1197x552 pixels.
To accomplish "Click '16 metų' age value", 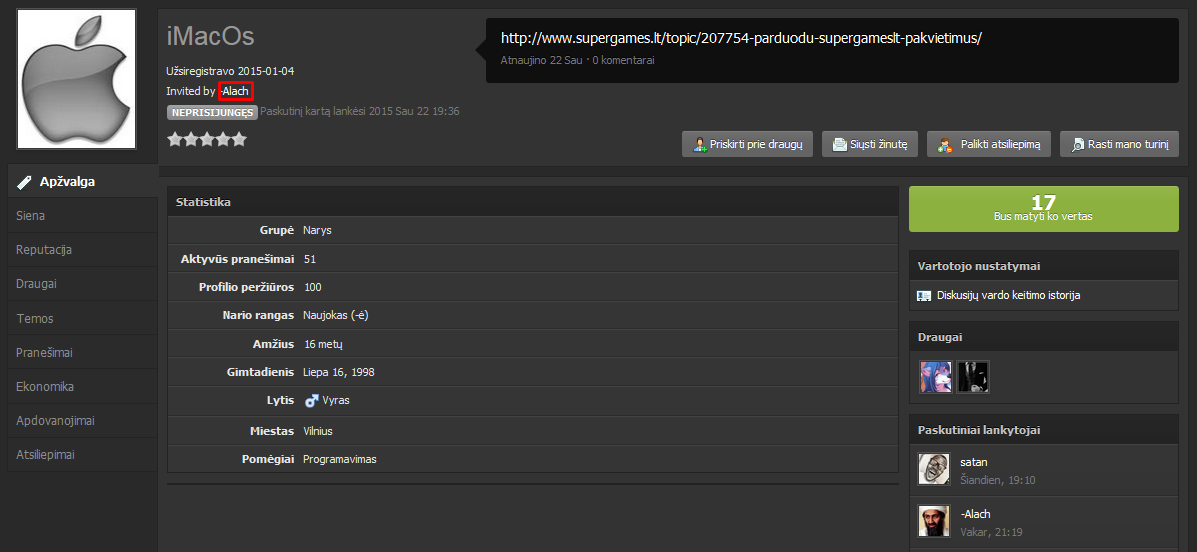I will pyautogui.click(x=323, y=344).
